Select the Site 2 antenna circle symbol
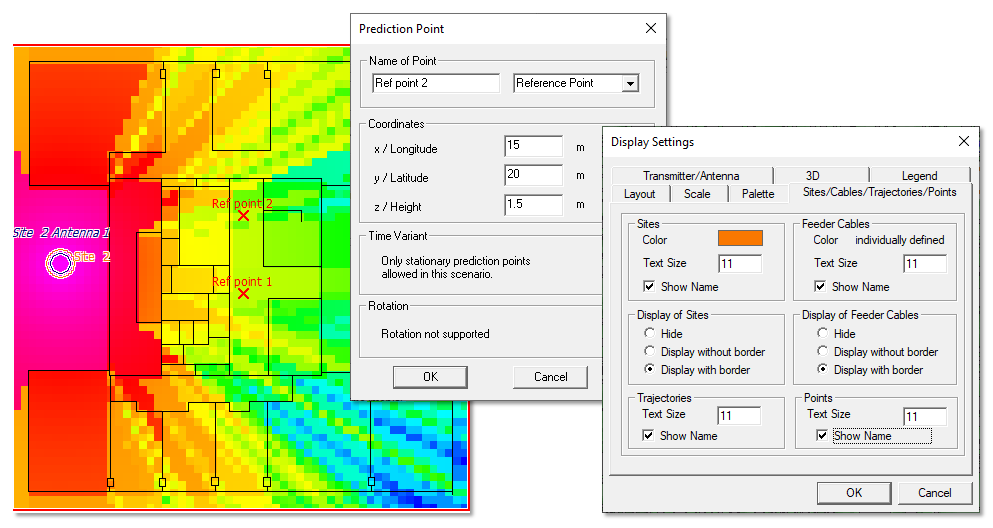 click(x=59, y=262)
